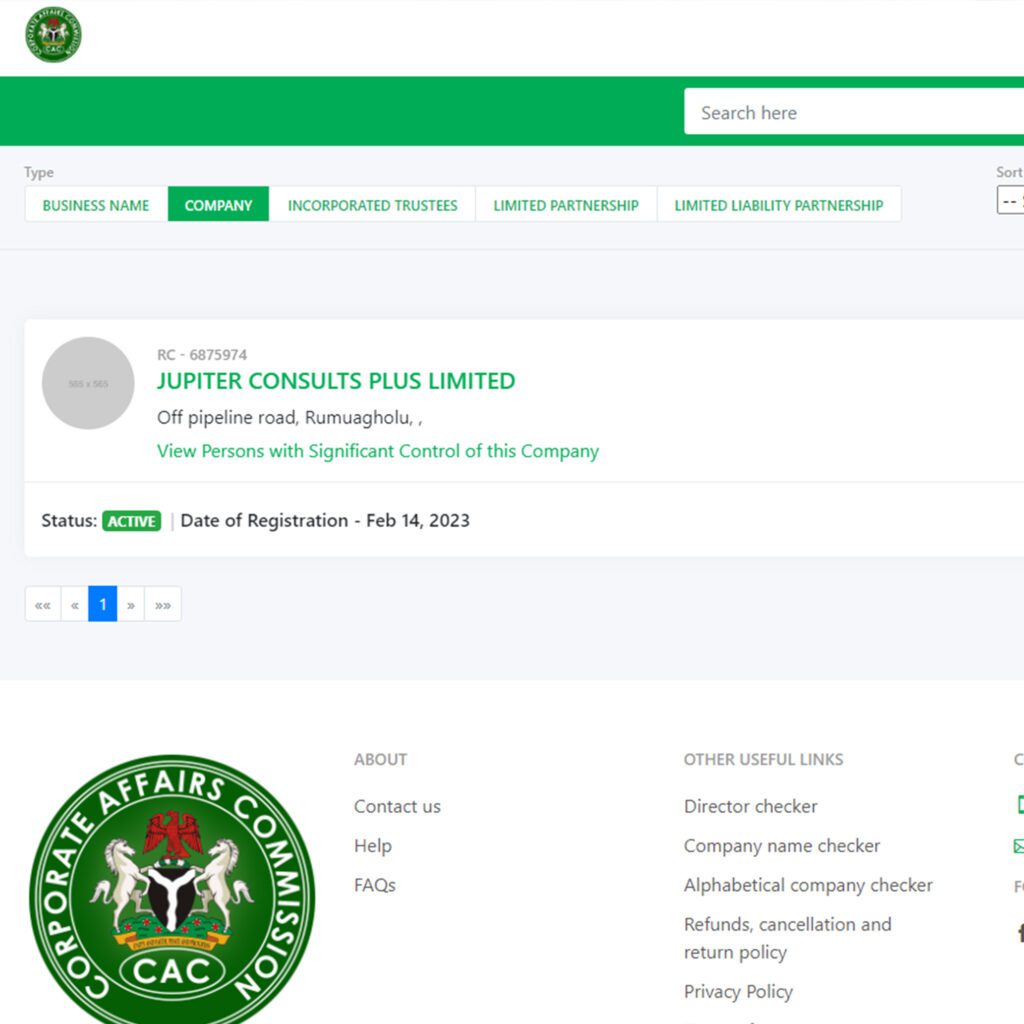Image resolution: width=1024 pixels, height=1024 pixels.
Task: Jump to last page of results
Action: click(x=163, y=604)
